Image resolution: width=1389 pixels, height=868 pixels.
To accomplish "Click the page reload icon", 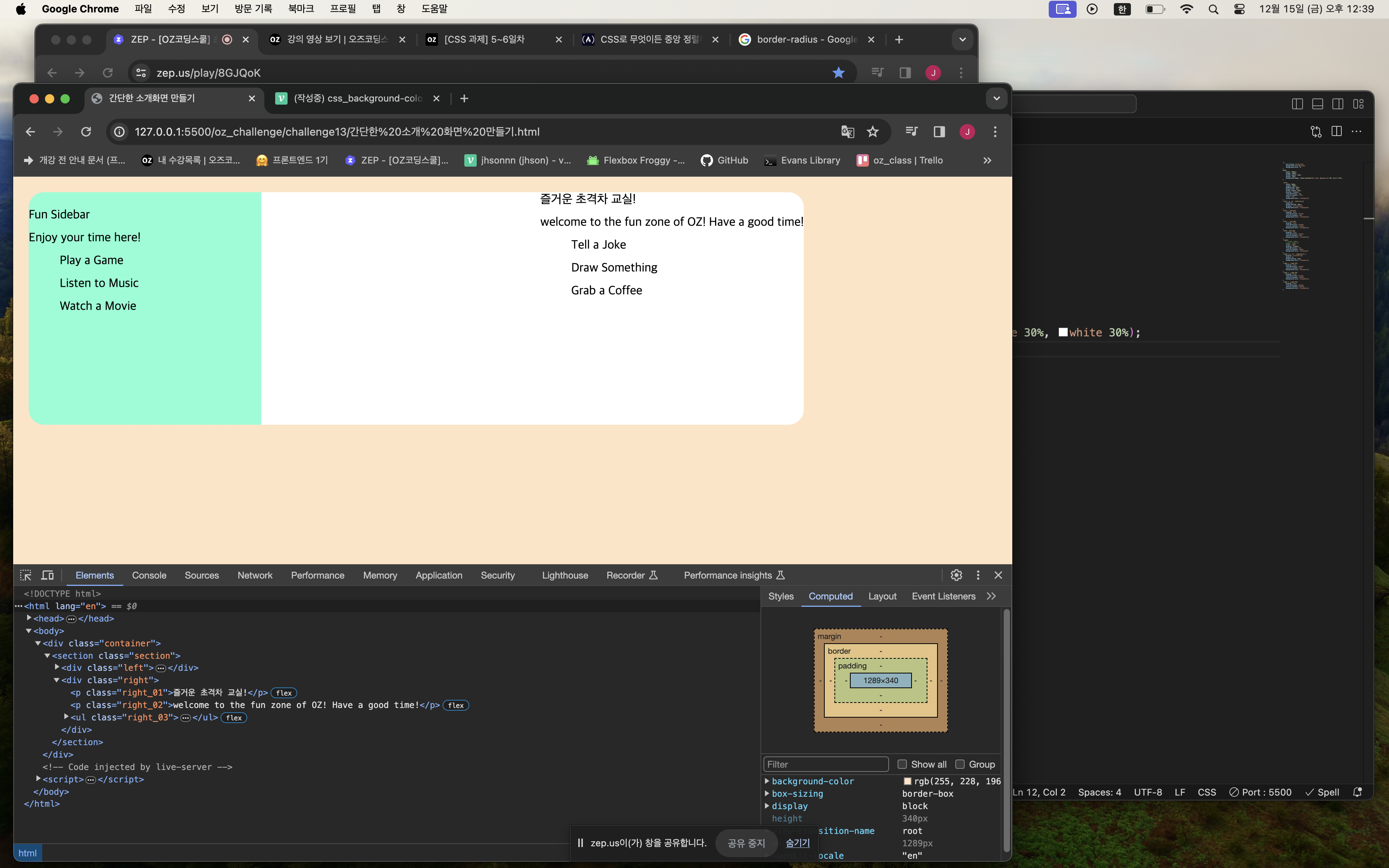I will tap(86, 131).
